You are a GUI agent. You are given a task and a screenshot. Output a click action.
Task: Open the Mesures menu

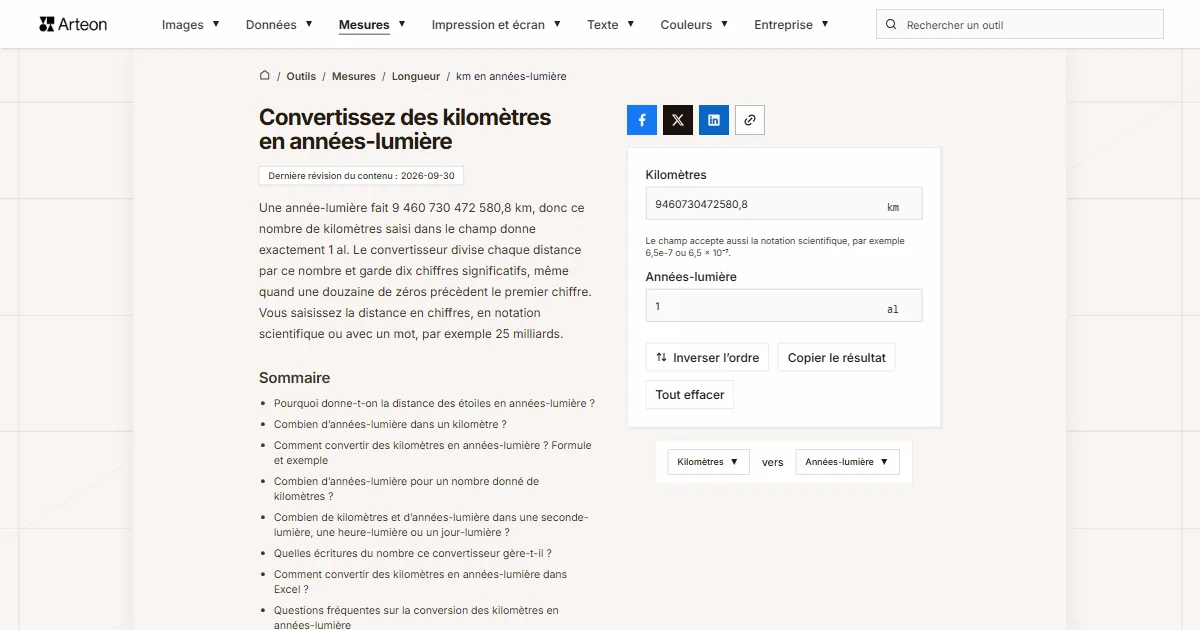click(x=372, y=25)
